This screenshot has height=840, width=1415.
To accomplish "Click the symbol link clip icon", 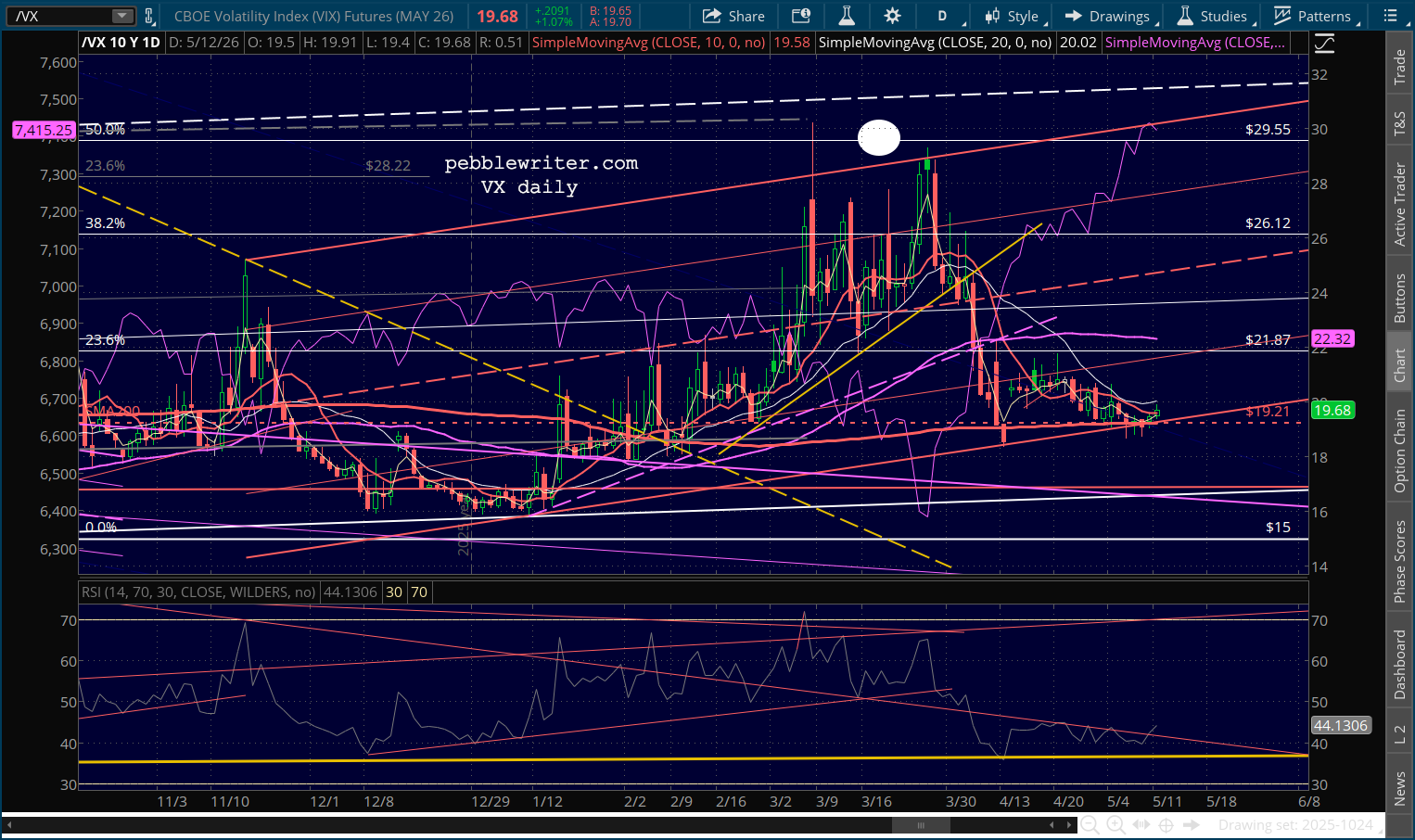I will (x=148, y=16).
